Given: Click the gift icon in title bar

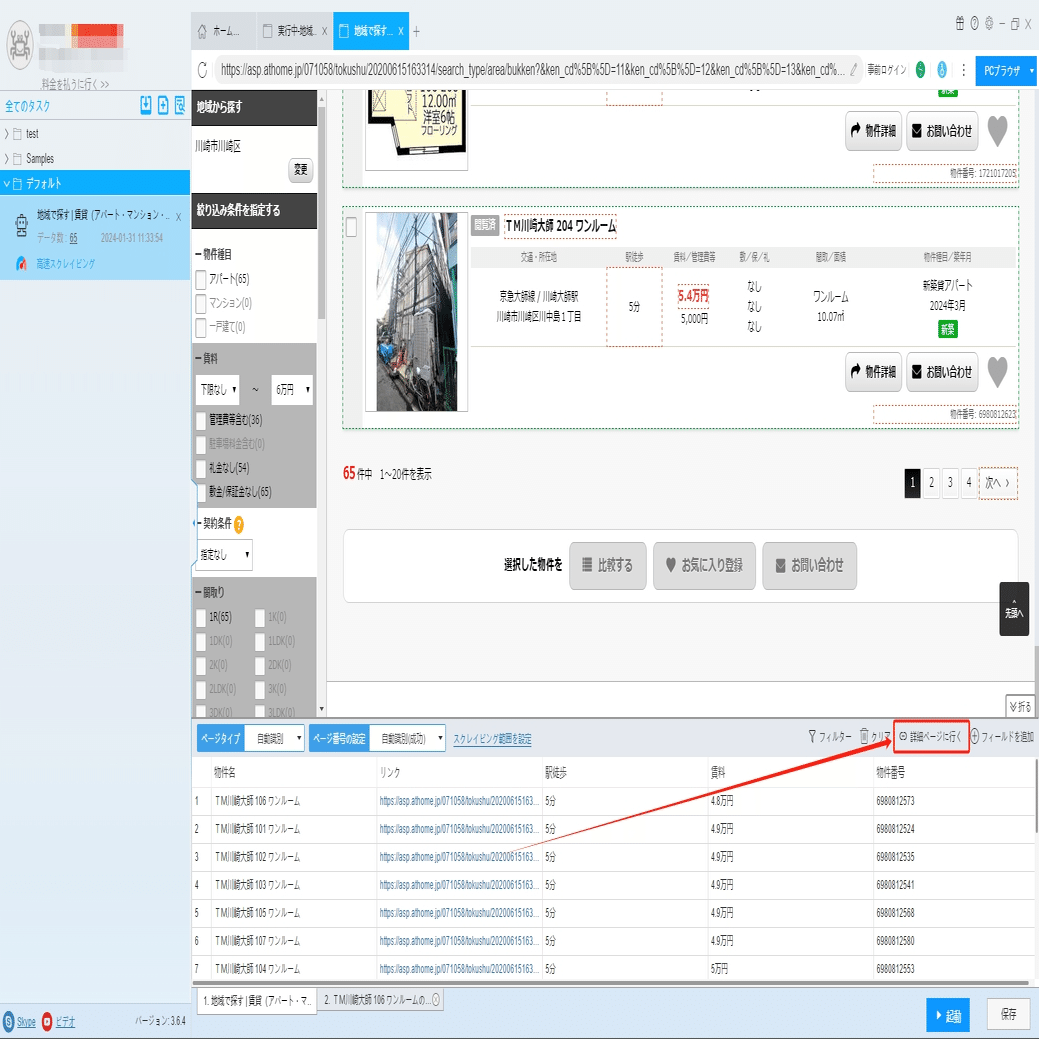Looking at the screenshot, I should click(x=959, y=23).
